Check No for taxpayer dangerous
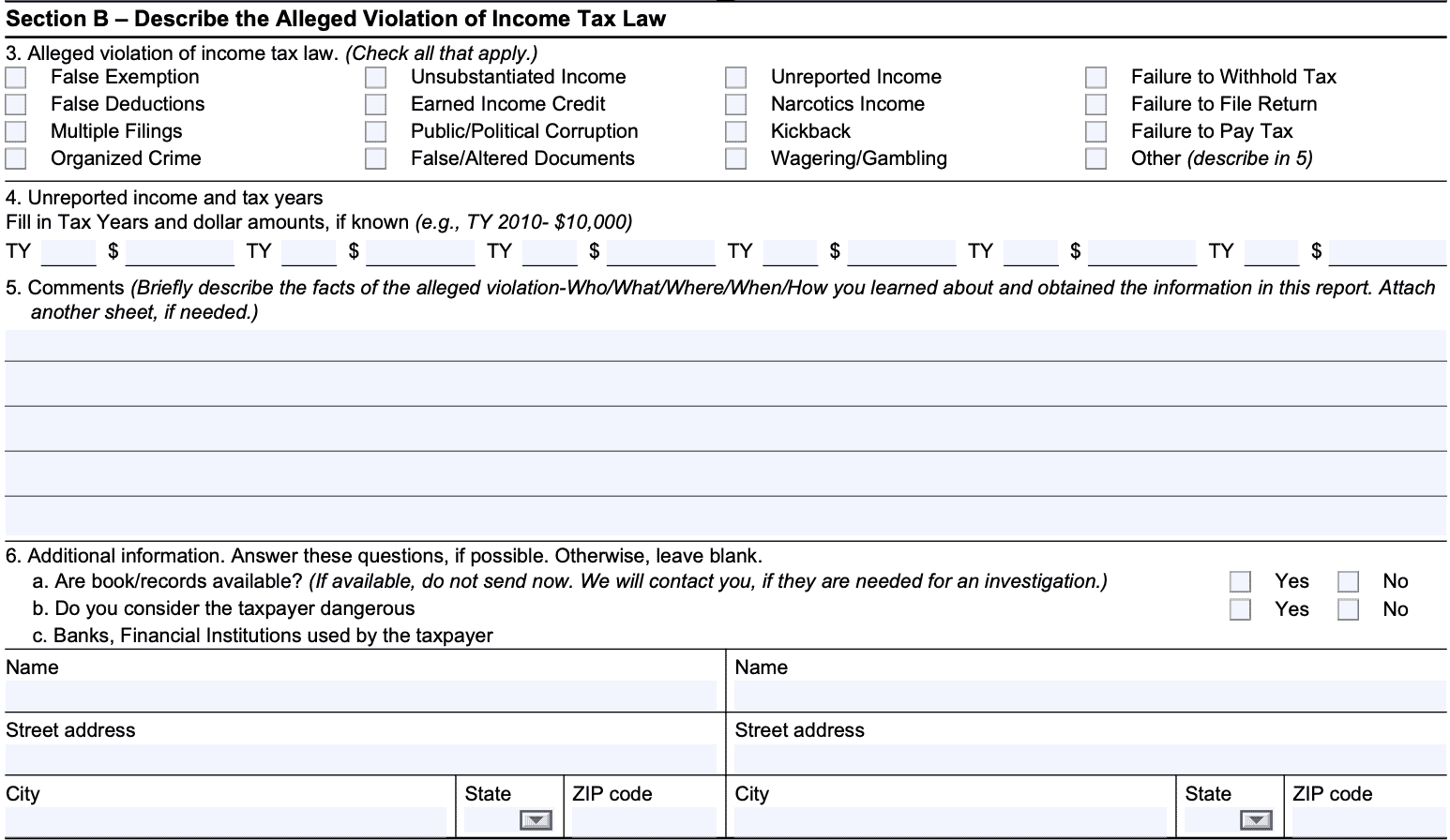 click(1348, 609)
